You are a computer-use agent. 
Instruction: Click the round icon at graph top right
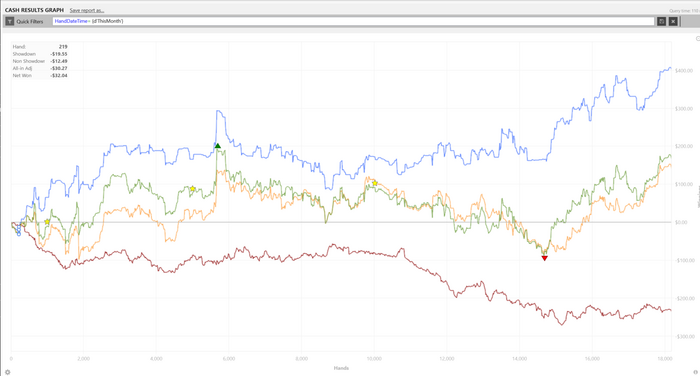[x=698, y=39]
